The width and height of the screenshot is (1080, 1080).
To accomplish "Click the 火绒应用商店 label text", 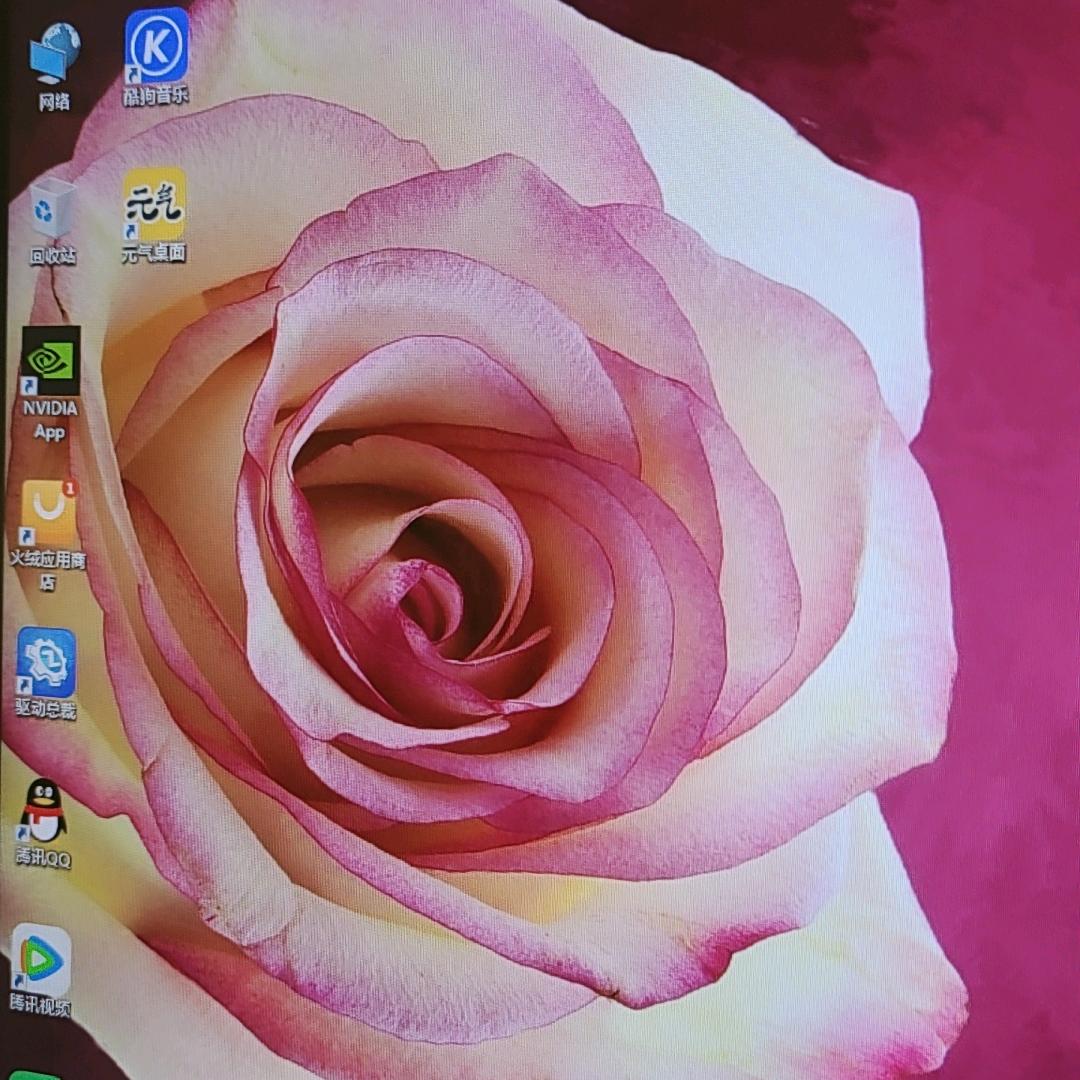I will click(48, 571).
